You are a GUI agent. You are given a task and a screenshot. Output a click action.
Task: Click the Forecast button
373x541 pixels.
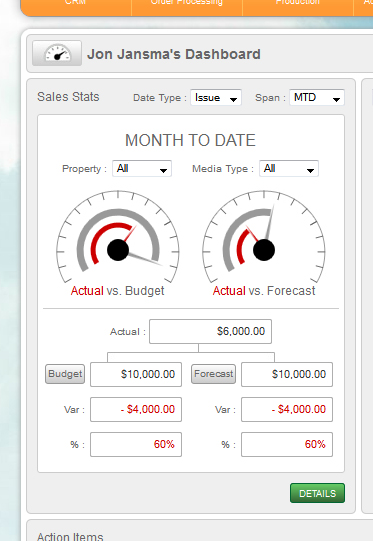(x=214, y=374)
